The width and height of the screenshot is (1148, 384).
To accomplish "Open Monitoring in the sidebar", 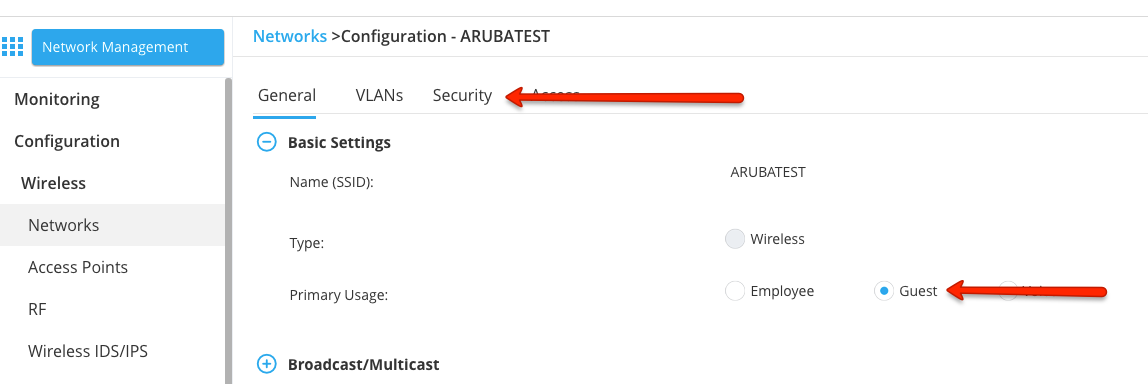I will click(x=57, y=99).
